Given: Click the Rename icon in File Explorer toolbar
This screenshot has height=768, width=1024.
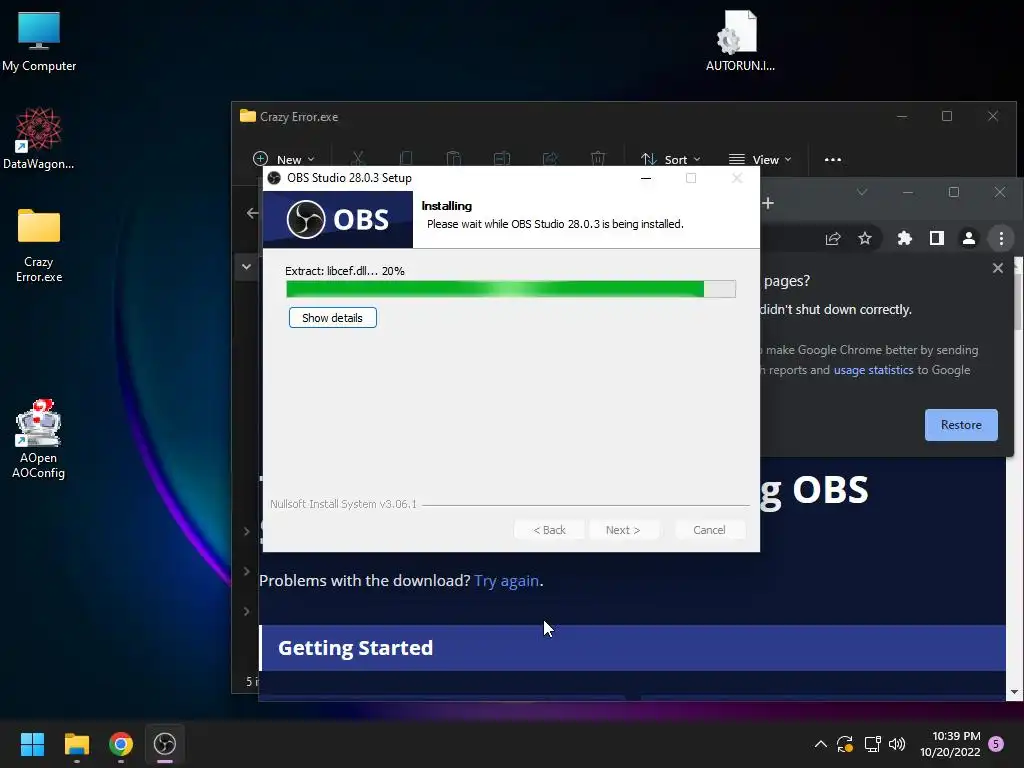Looking at the screenshot, I should click(502, 159).
